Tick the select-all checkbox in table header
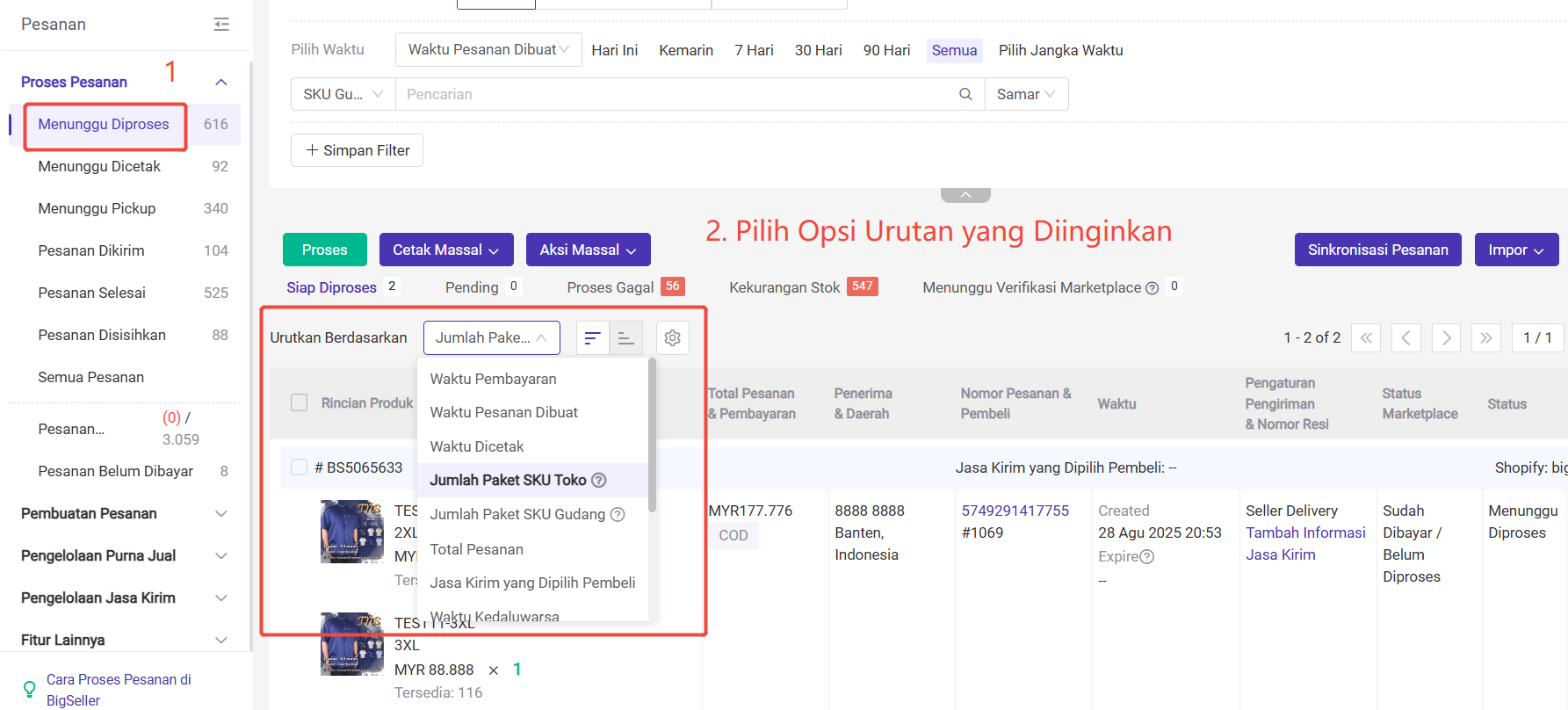This screenshot has width=1568, height=710. click(x=300, y=402)
